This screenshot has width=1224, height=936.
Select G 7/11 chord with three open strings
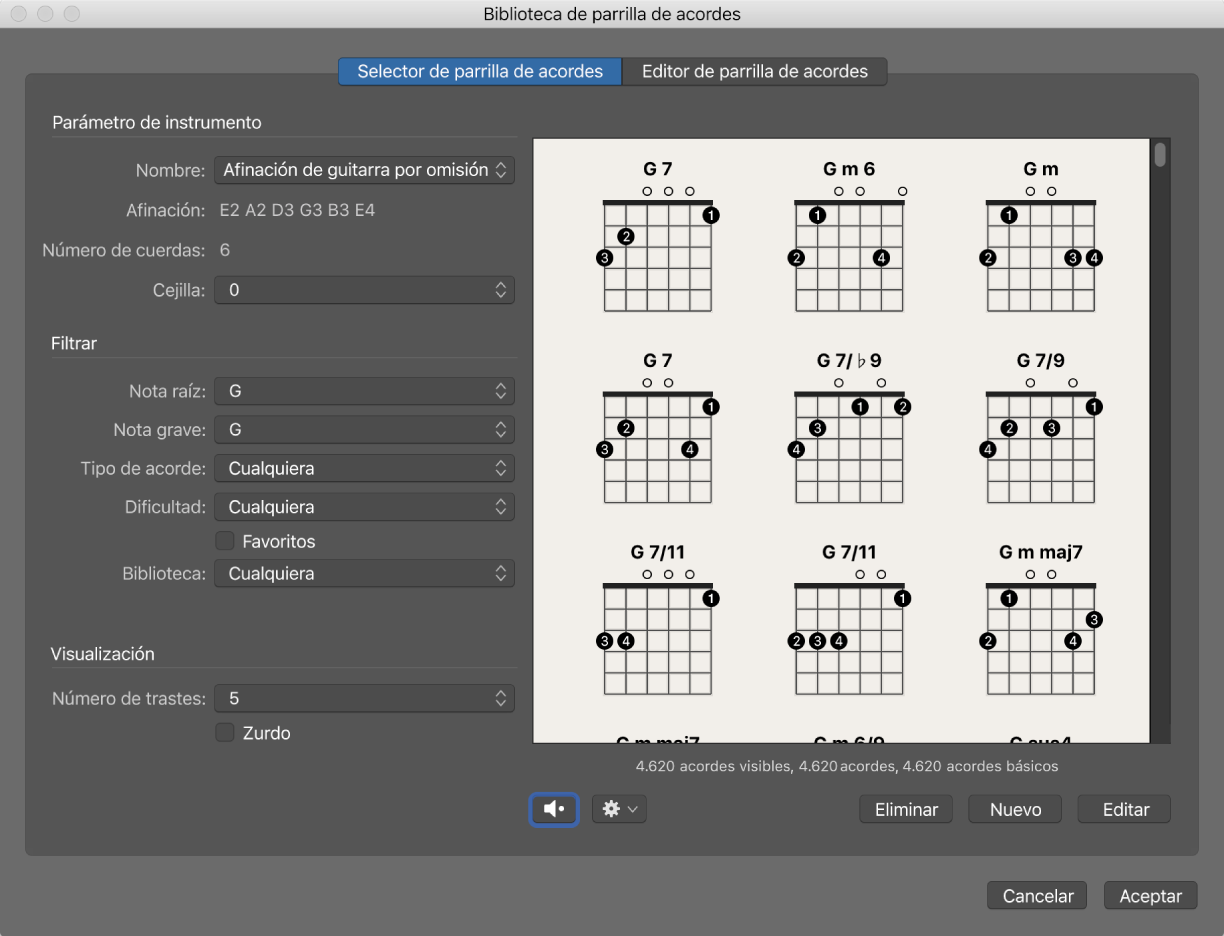[x=658, y=620]
